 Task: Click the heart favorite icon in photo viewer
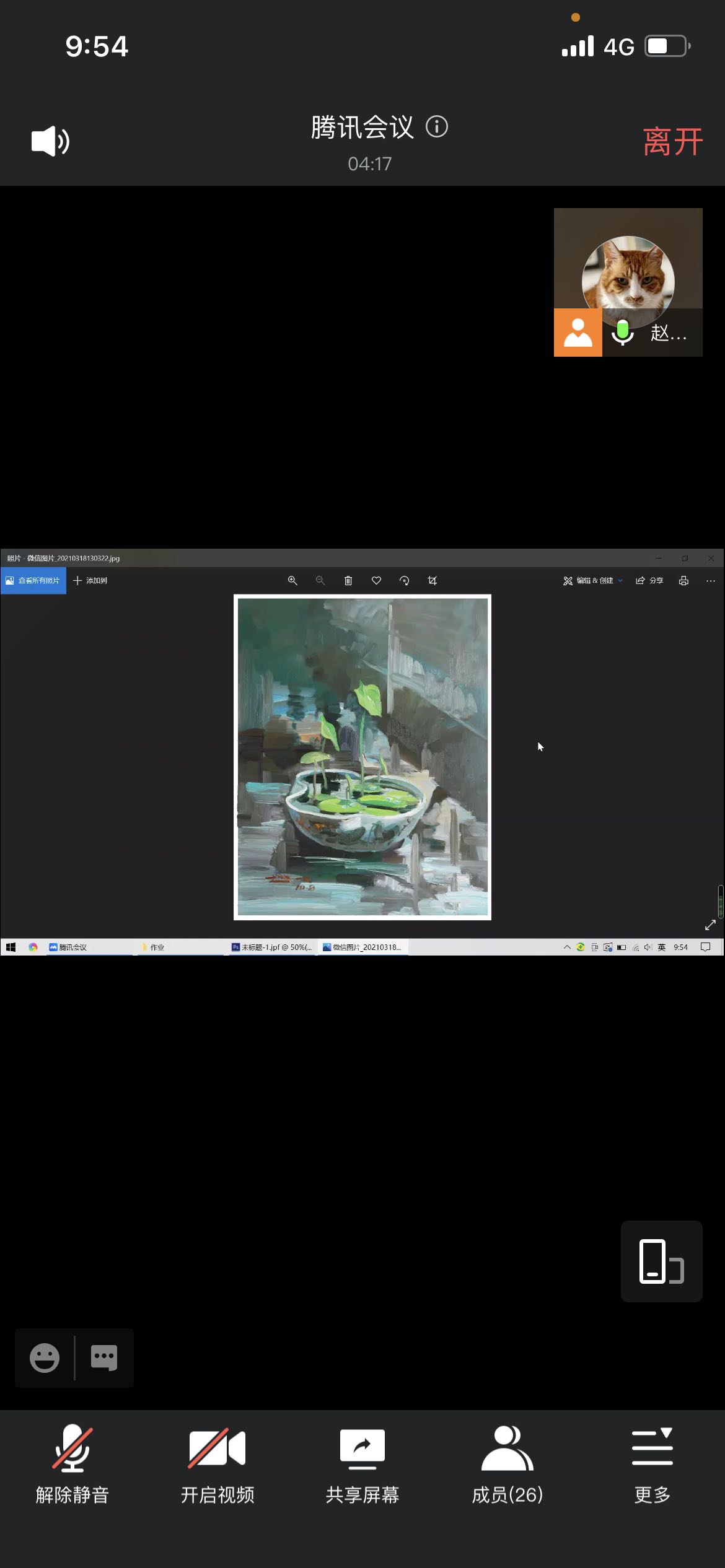click(x=376, y=580)
